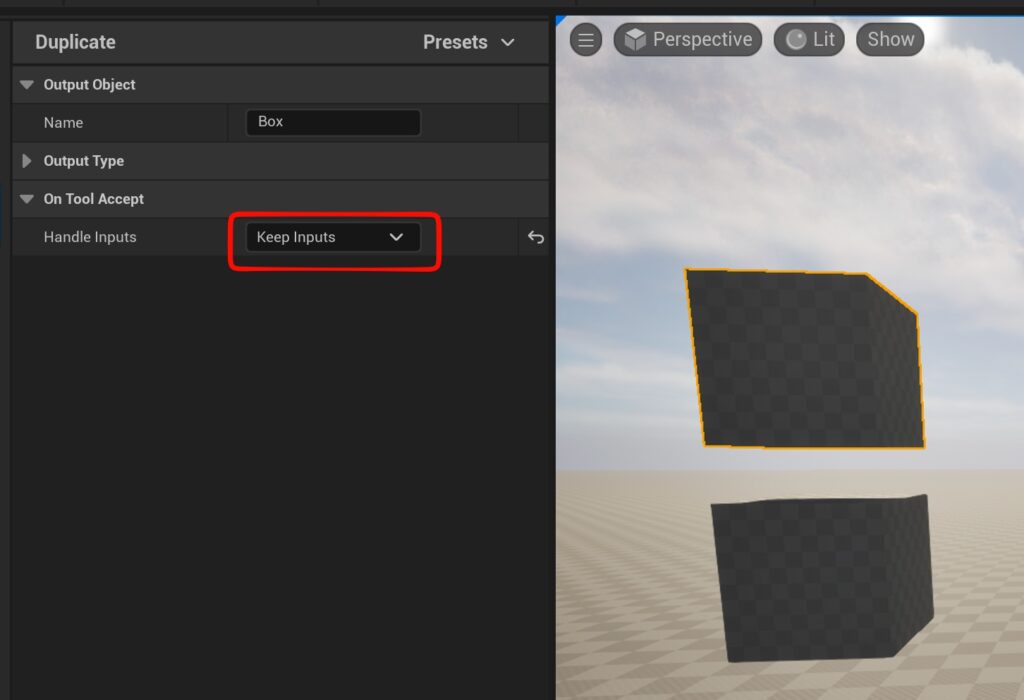Expand the Output Type section
The image size is (1024, 700).
pyautogui.click(x=27, y=161)
